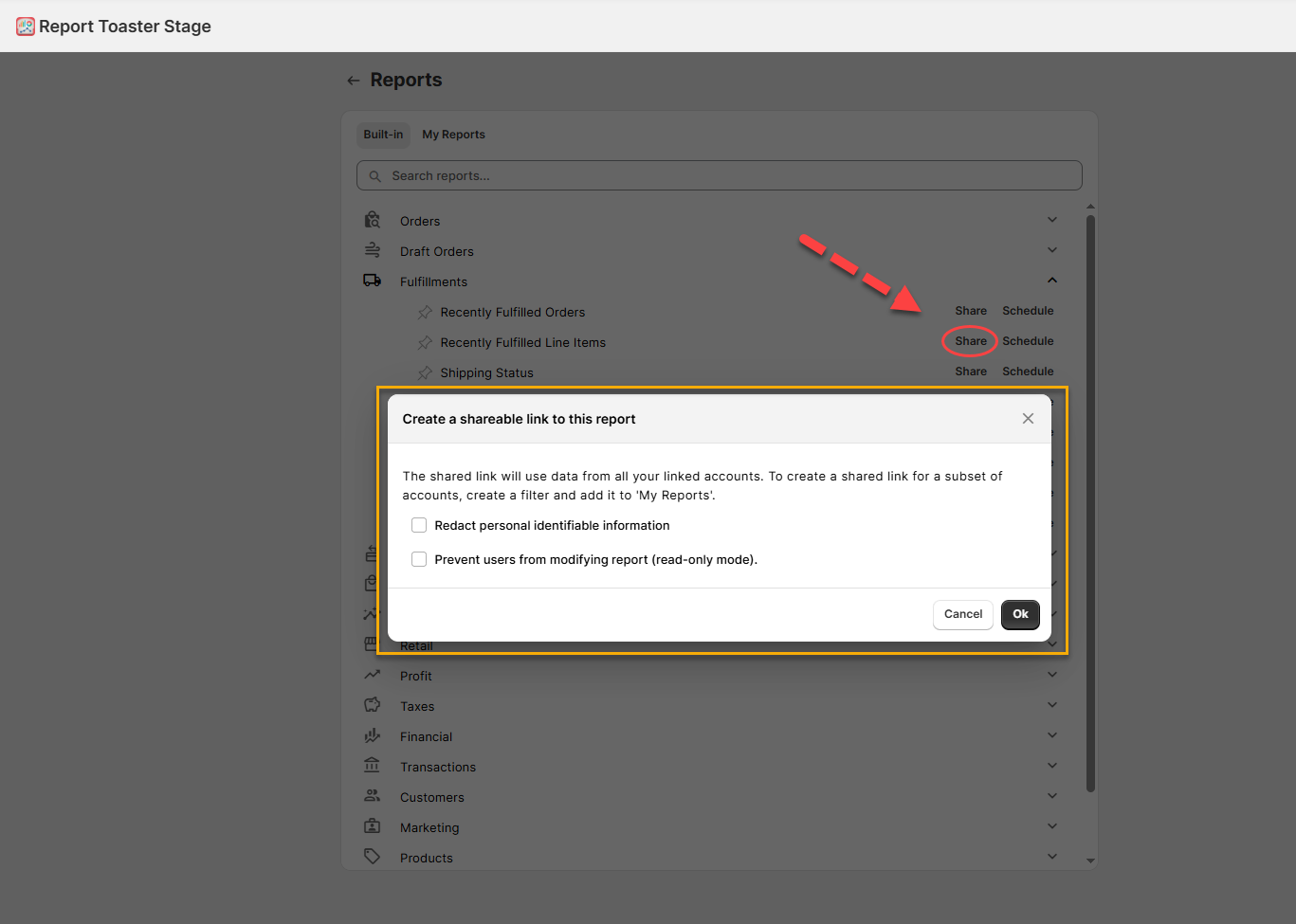Expand the Orders section chevron
The image size is (1296, 924).
(x=1051, y=220)
